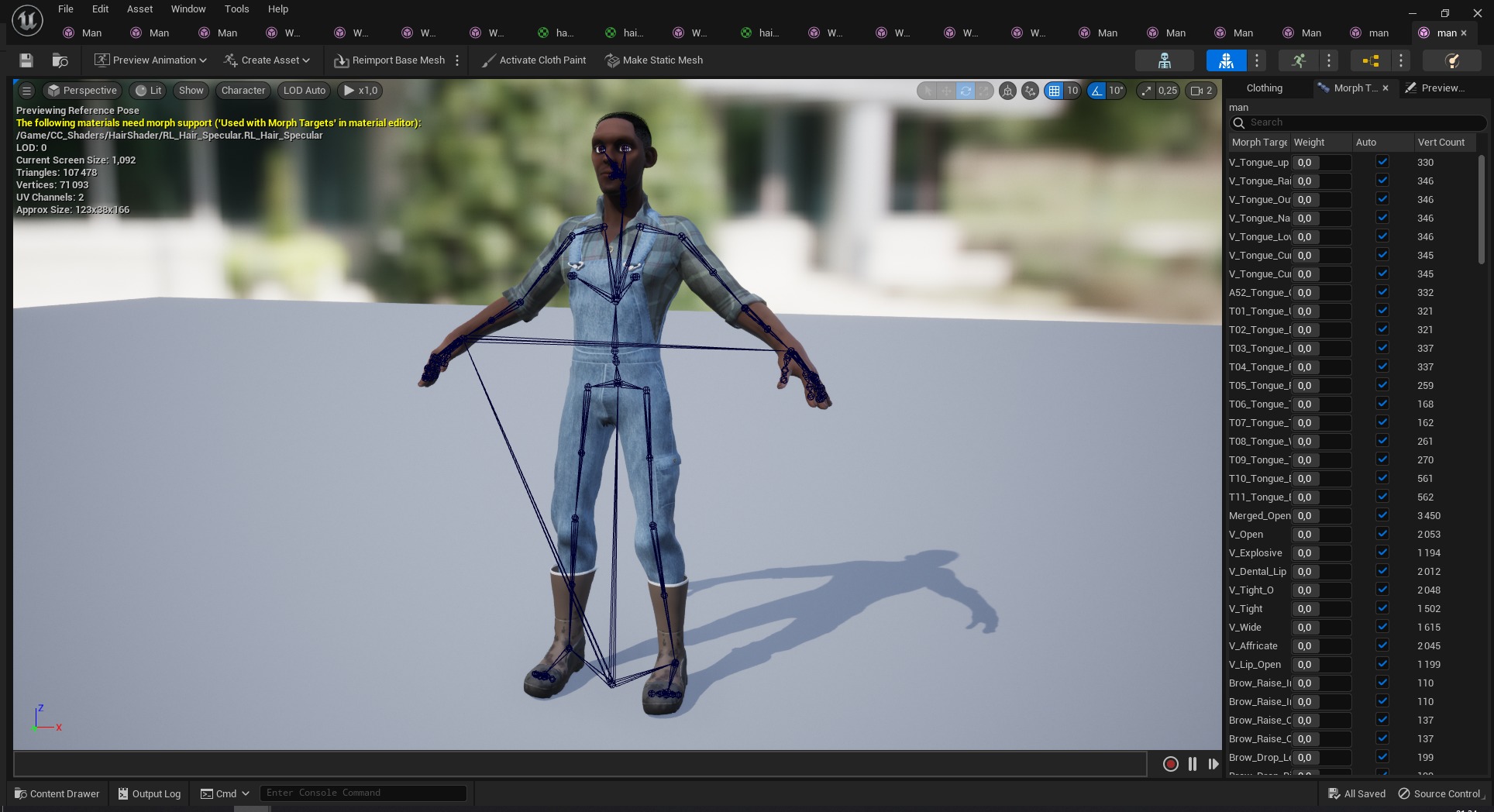
Task: Open the File menu
Action: coord(66,9)
